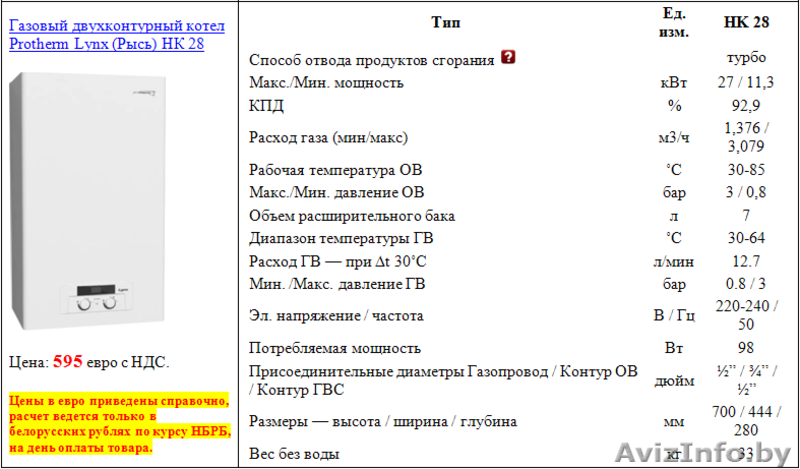Click the 'НК 28' column header
The image size is (800, 469).
746,22
